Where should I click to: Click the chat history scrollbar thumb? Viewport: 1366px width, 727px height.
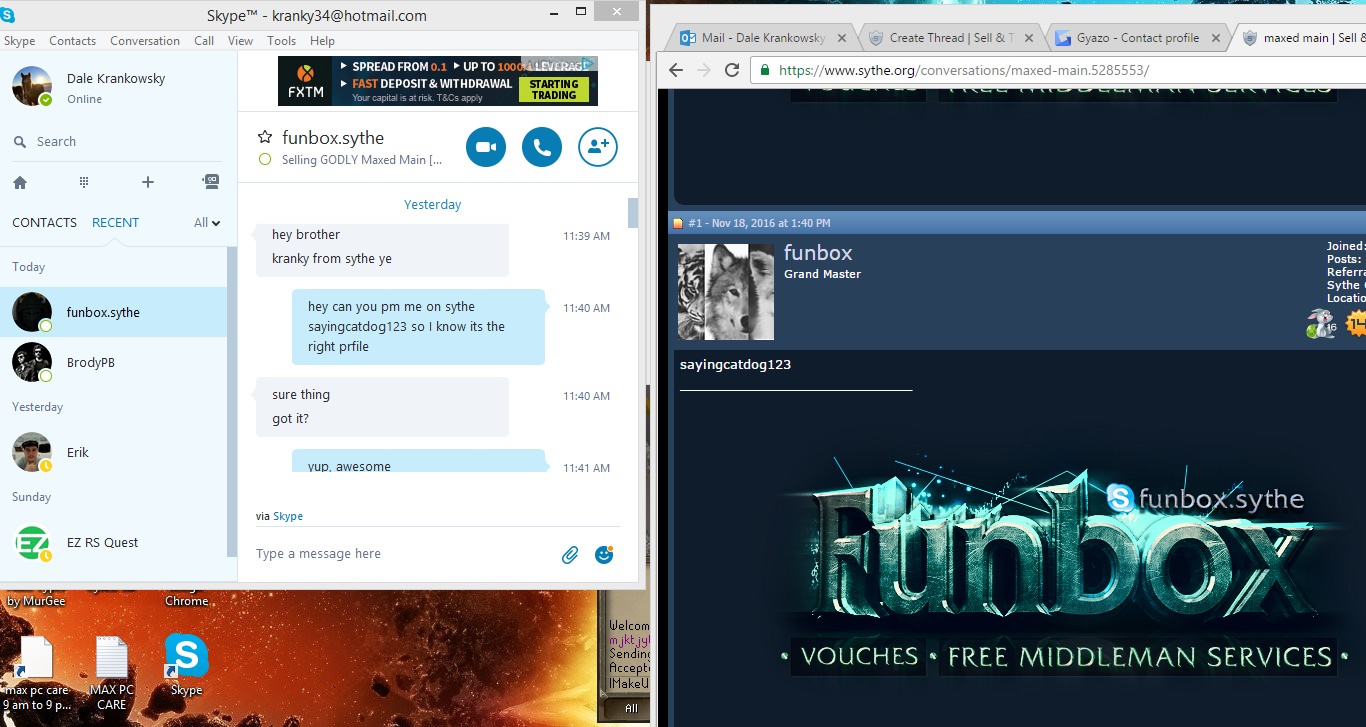pyautogui.click(x=632, y=212)
